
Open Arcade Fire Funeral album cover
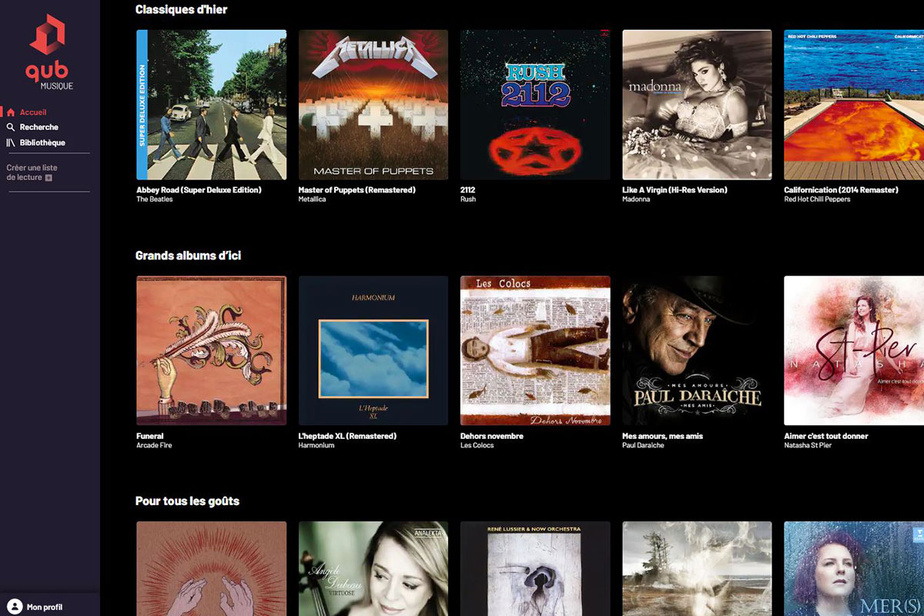(212, 351)
